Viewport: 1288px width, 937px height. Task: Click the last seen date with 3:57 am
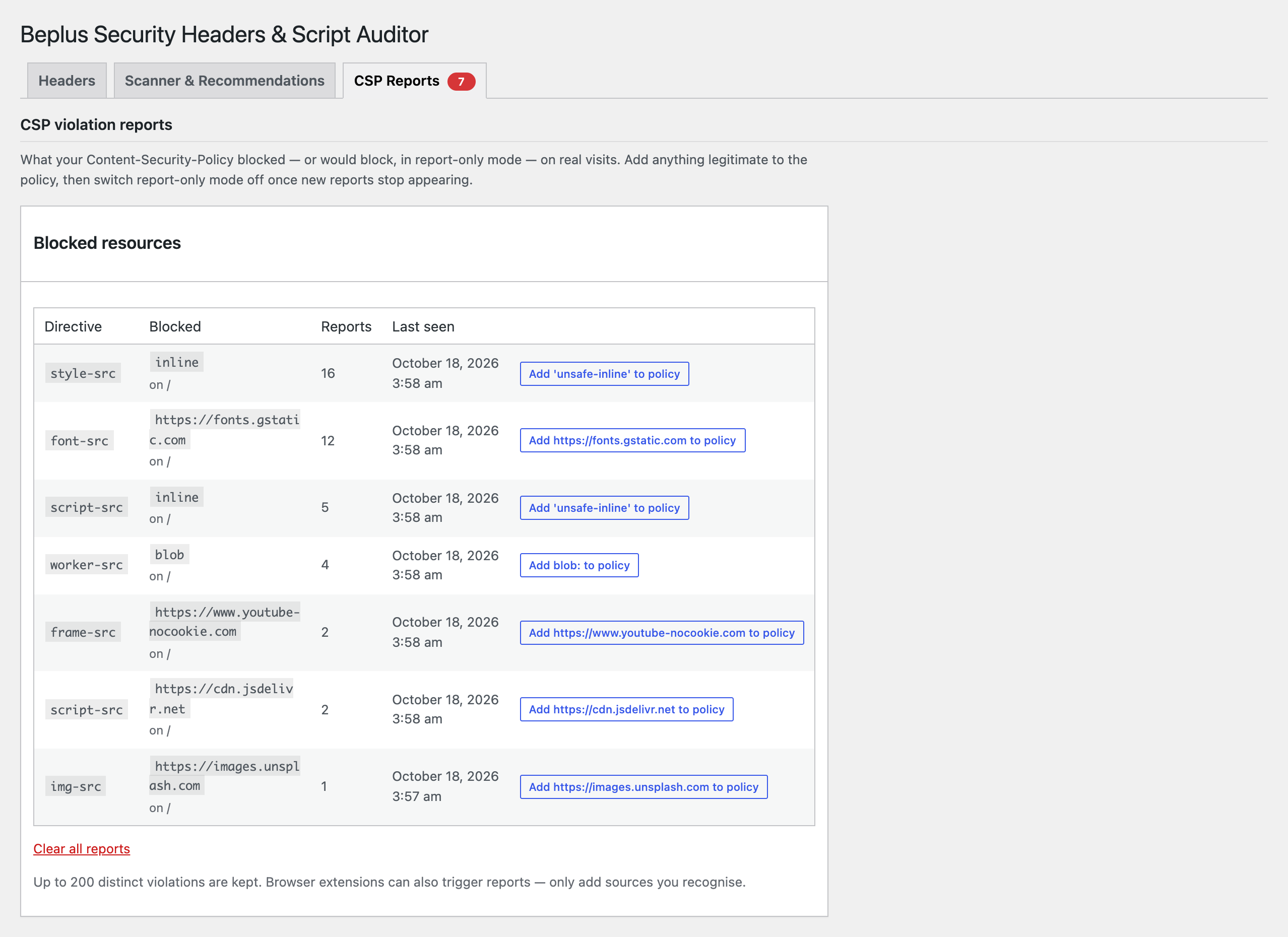[x=445, y=786]
